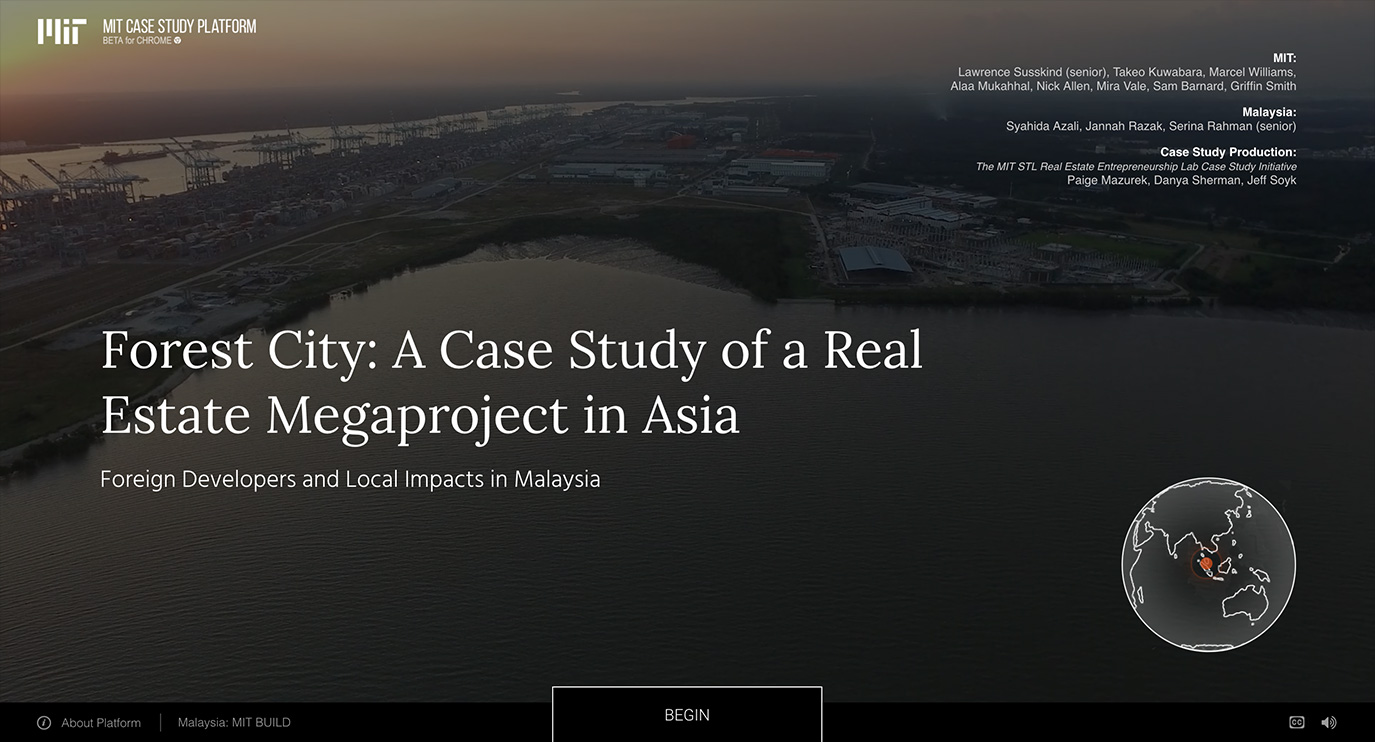The height and width of the screenshot is (742, 1375).
Task: Click 'The MIT STL Real Estate Entrepreneurship Lab' line
Action: tap(1136, 166)
